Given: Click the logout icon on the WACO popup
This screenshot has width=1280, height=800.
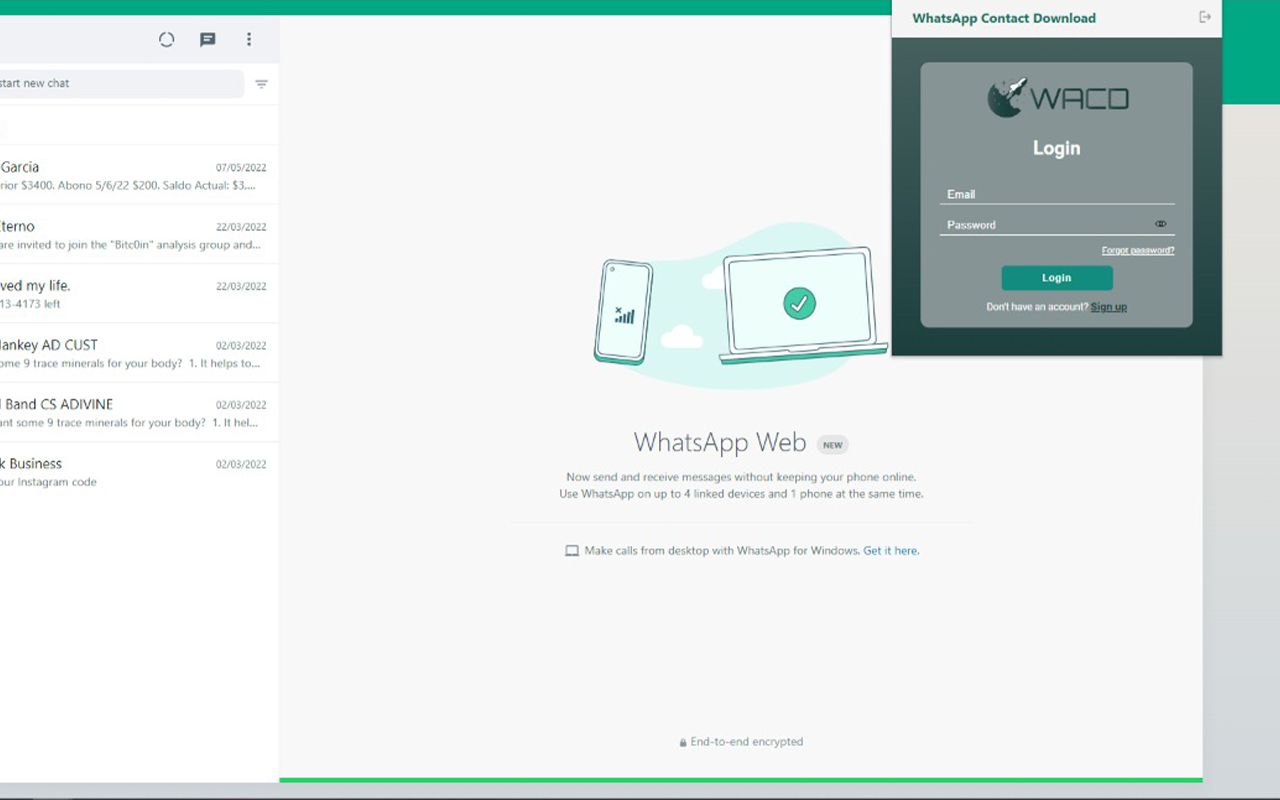Looking at the screenshot, I should pos(1204,17).
